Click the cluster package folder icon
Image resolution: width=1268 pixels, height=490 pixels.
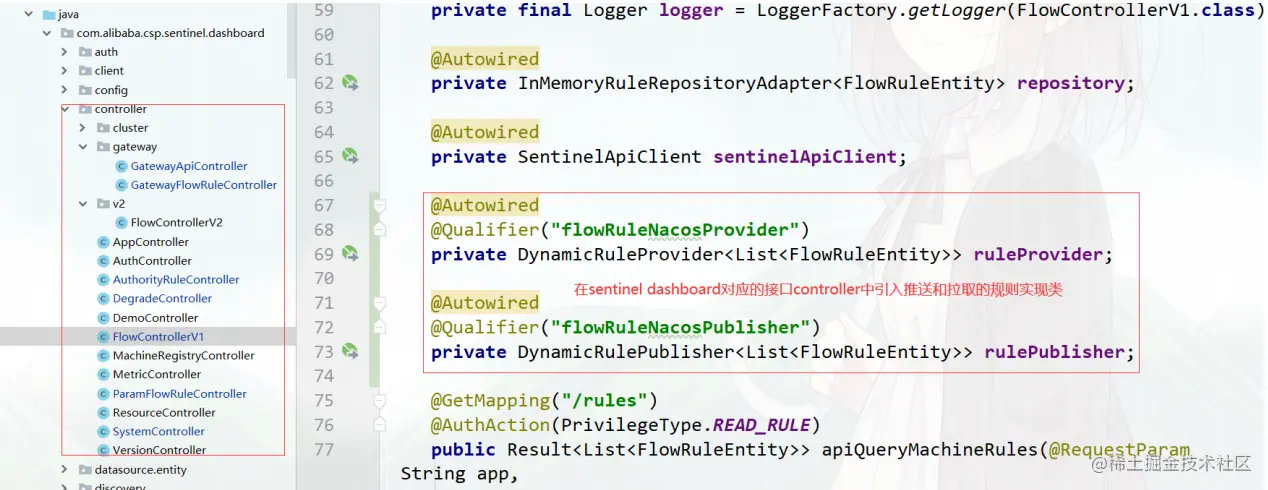click(x=102, y=128)
